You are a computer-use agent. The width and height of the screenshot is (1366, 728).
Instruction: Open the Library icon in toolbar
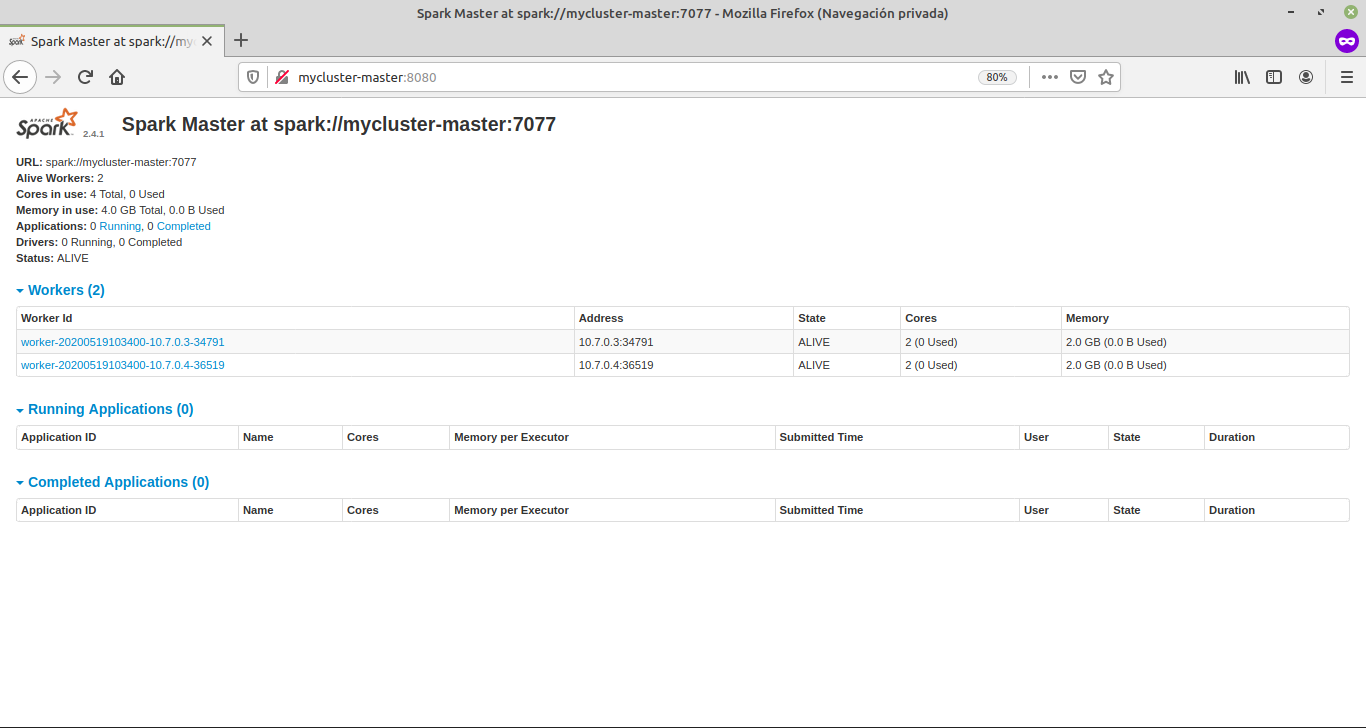tap(1242, 77)
